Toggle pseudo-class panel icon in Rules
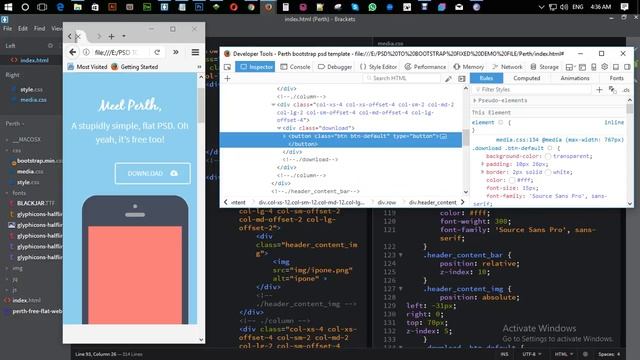 (612, 89)
